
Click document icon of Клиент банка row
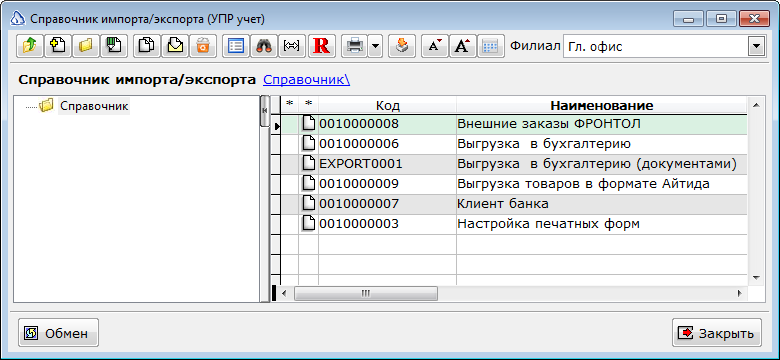click(x=309, y=203)
